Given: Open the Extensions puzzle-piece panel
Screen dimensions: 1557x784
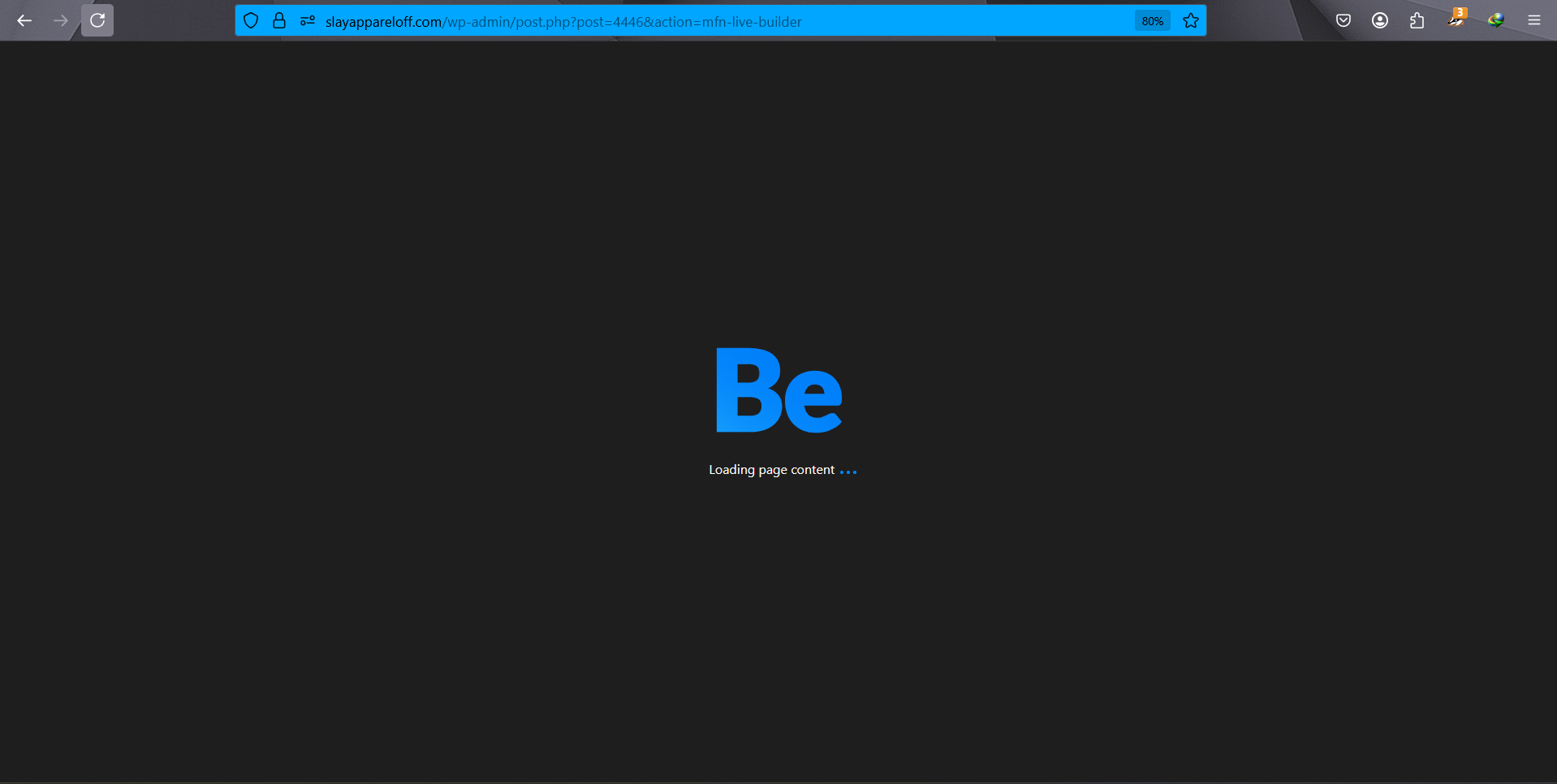Looking at the screenshot, I should click(1417, 20).
